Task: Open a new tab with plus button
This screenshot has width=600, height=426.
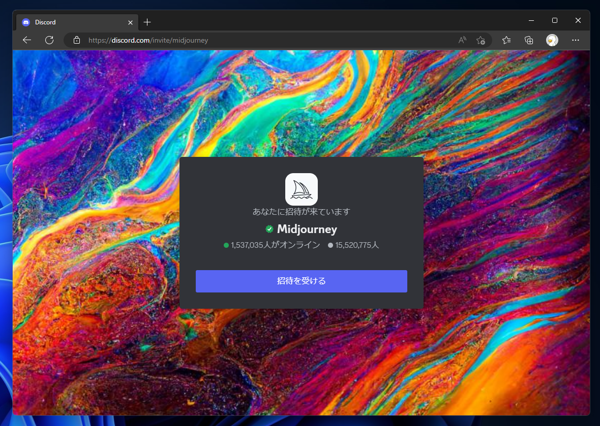Action: tap(147, 22)
